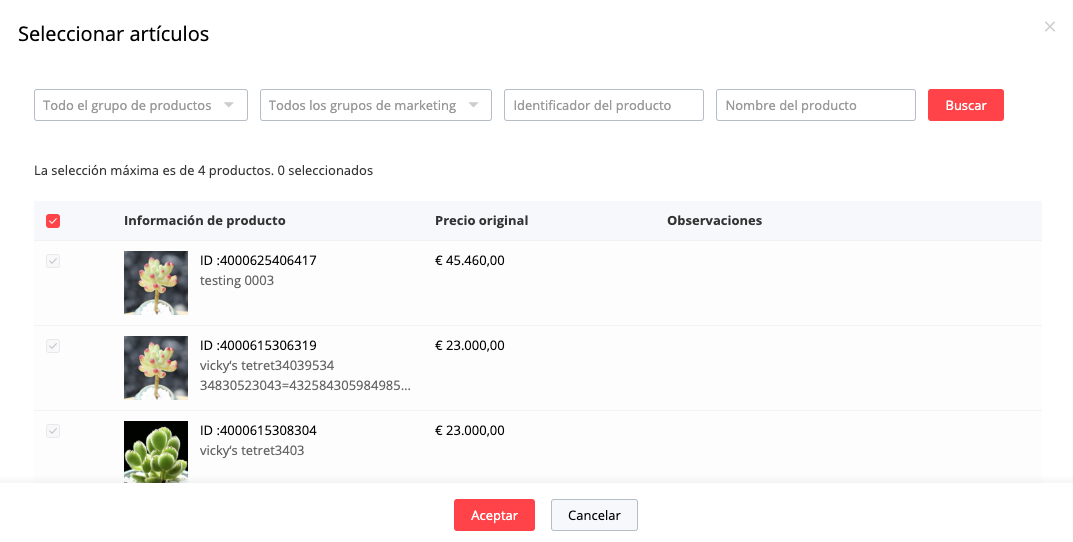Open the Todo el grupo de productos dropdown
This screenshot has width=1073, height=542.
[x=140, y=105]
